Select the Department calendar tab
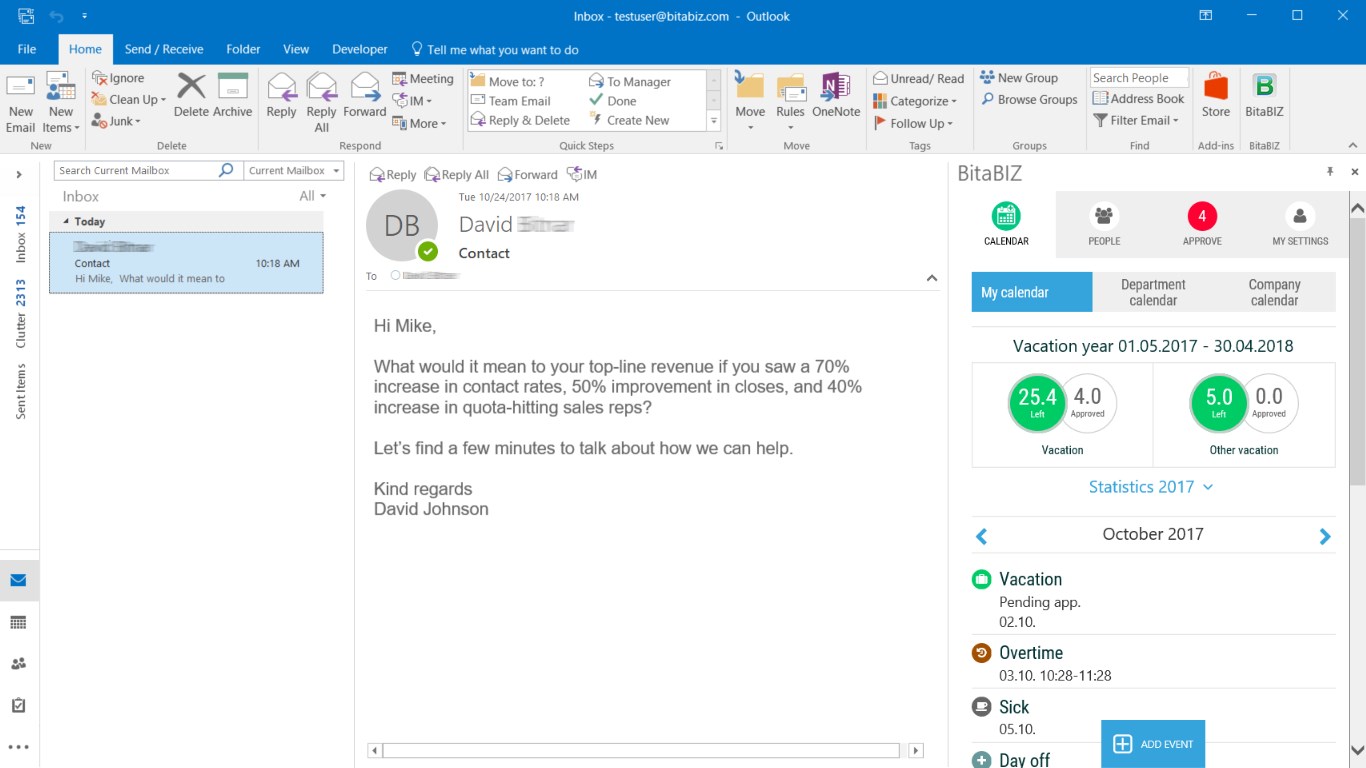Viewport: 1366px width, 768px height. point(1153,292)
